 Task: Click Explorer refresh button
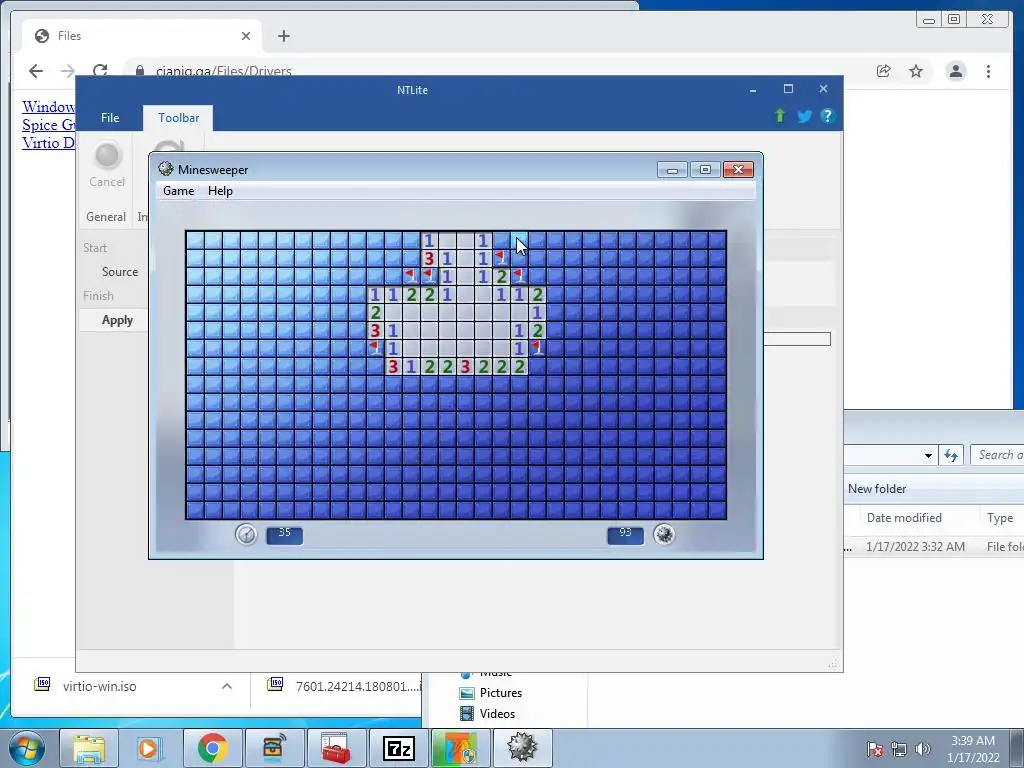951,455
